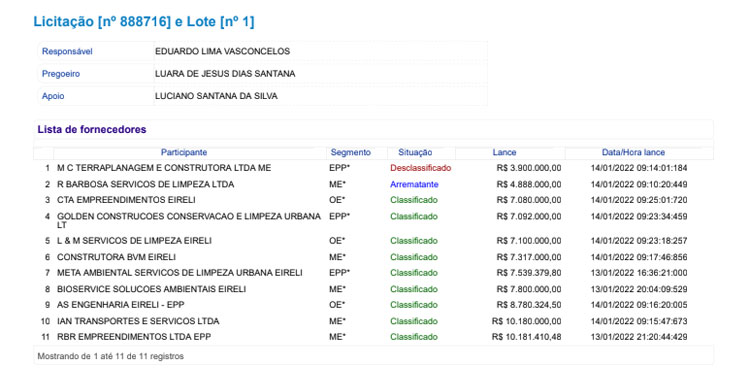Select IAN TRANSPORTES E SERVICOS row
The height and width of the screenshot is (368, 750).
coord(373,321)
